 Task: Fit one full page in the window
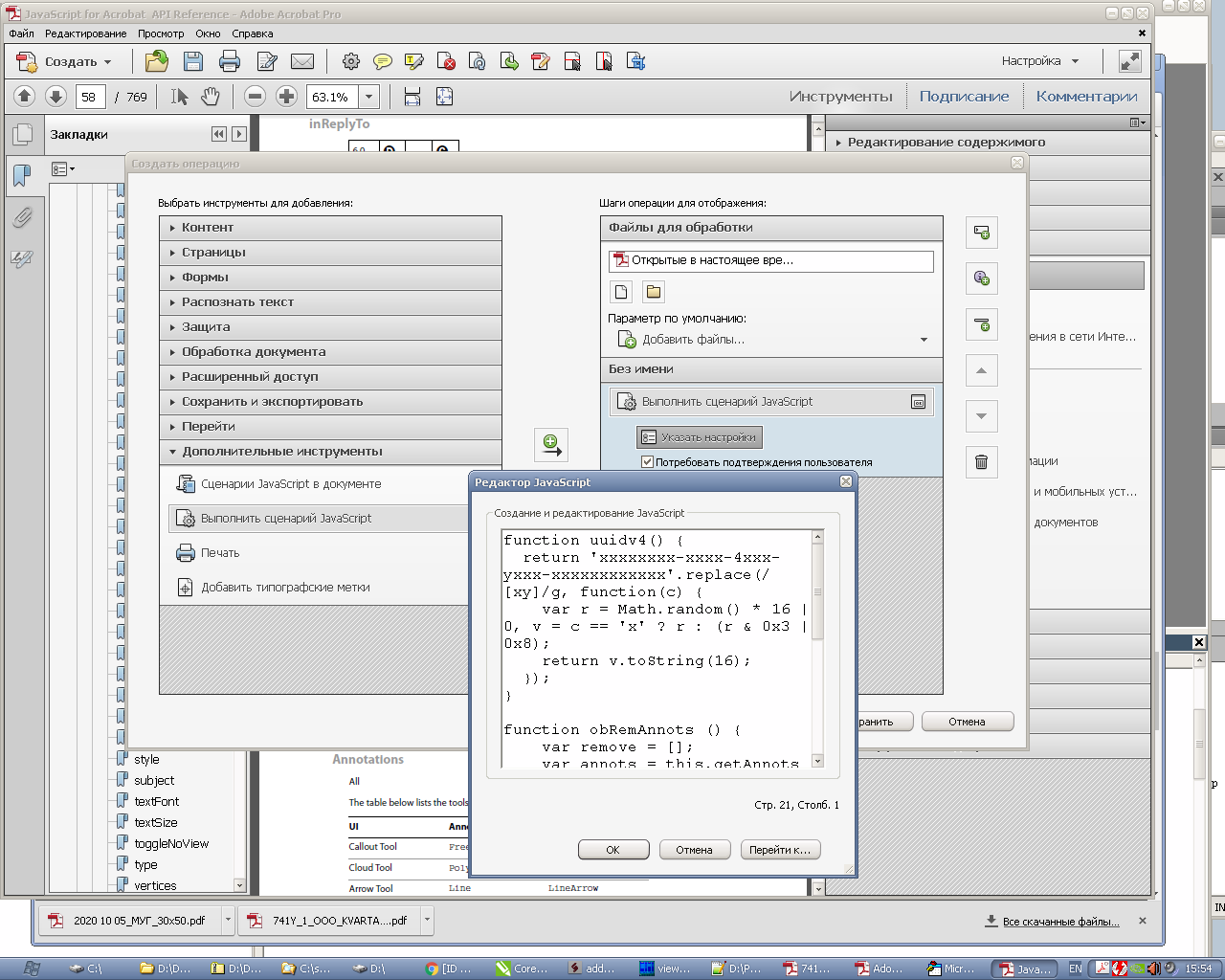444,96
